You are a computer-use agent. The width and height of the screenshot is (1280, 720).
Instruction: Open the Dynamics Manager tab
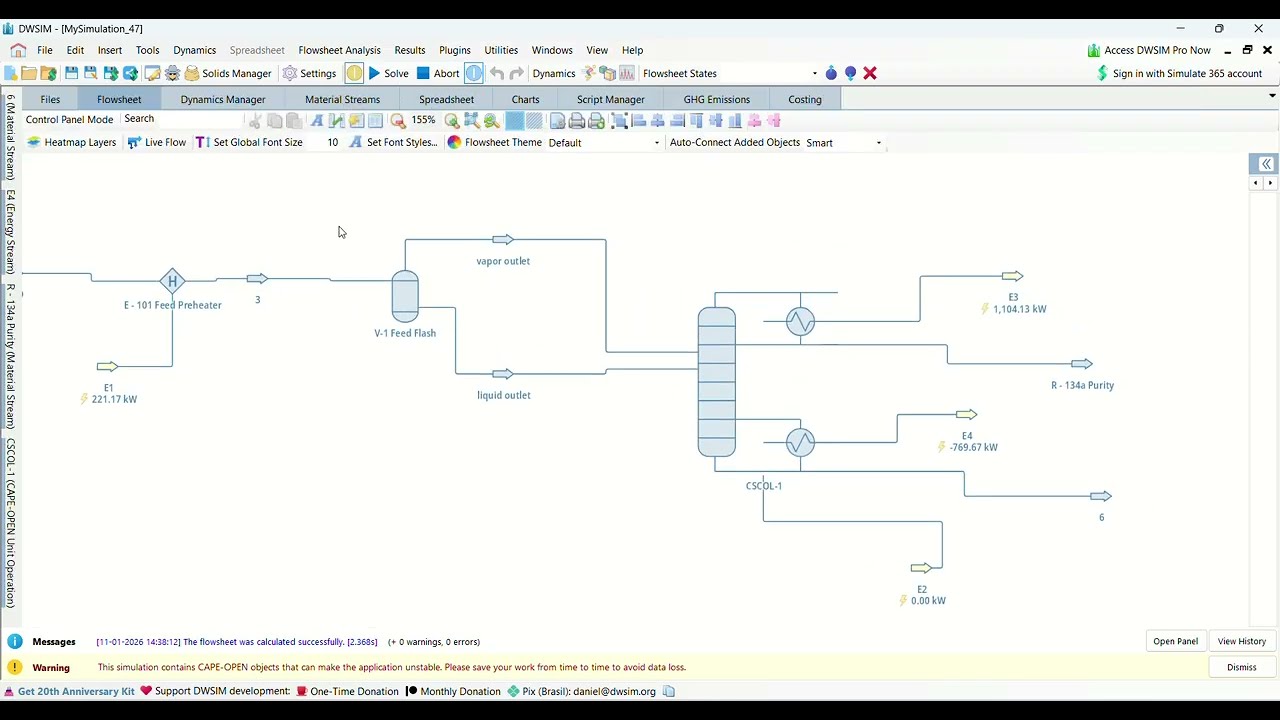tap(223, 99)
